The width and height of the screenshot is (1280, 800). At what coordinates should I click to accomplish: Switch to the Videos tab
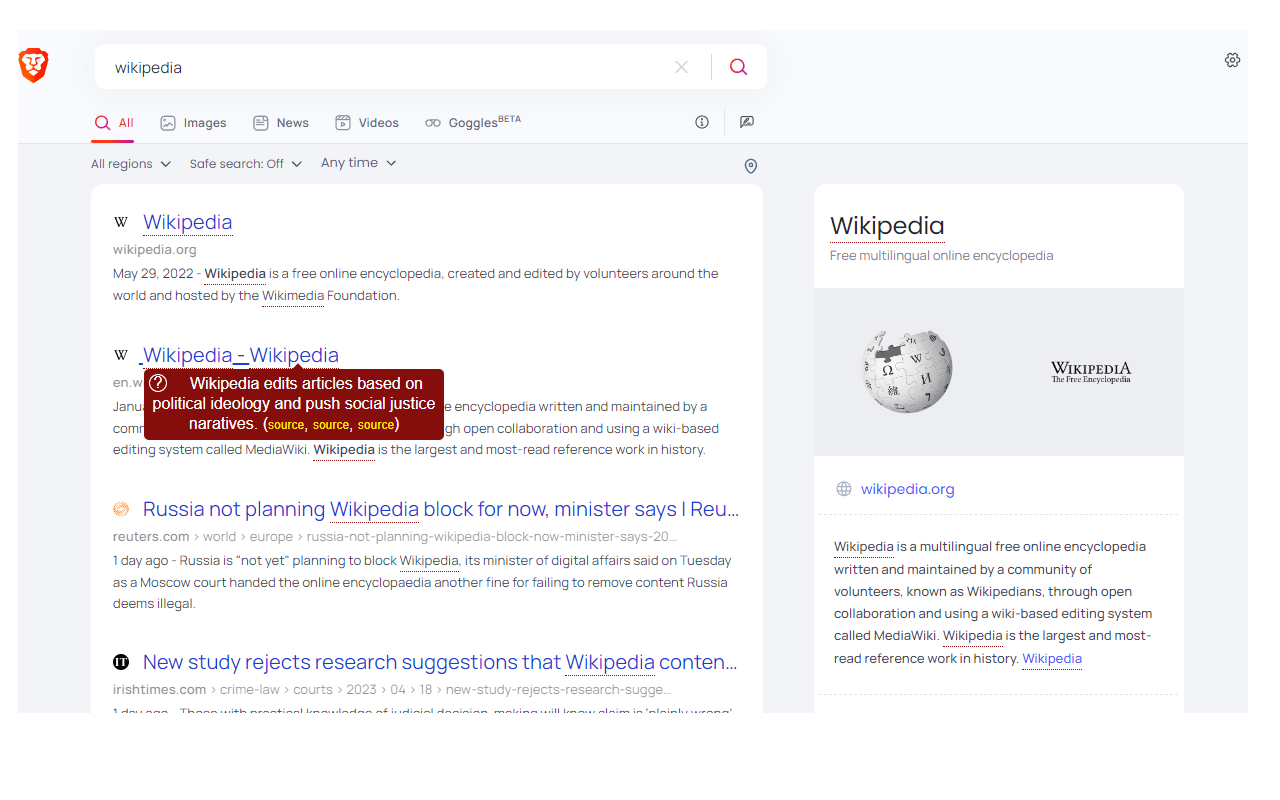(x=367, y=123)
